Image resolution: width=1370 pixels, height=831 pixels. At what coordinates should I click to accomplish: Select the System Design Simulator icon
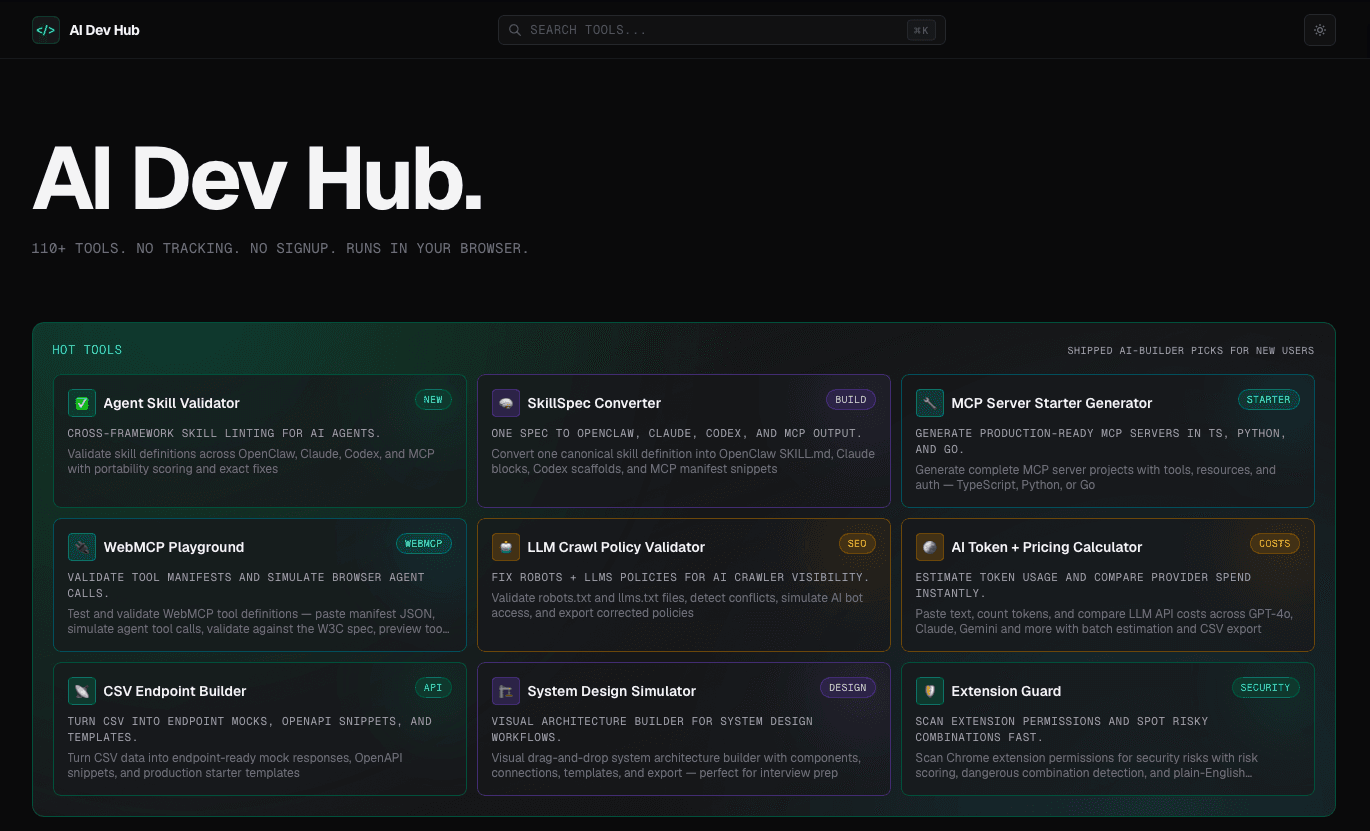tap(505, 691)
